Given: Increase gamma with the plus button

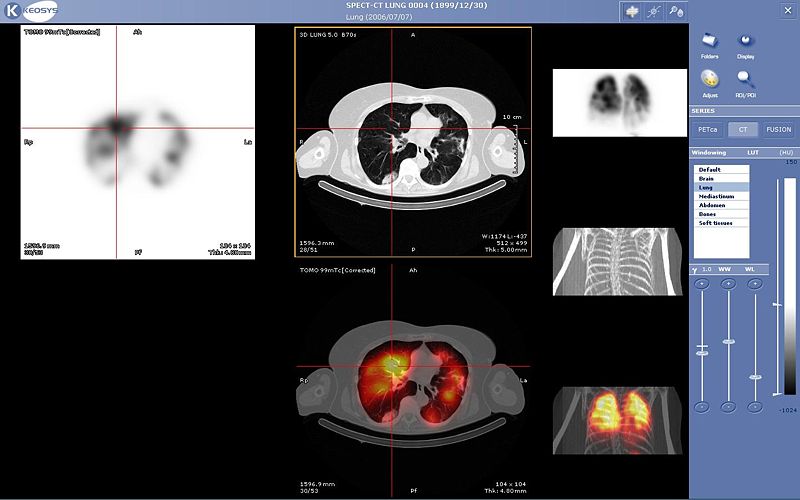Looking at the screenshot, I should pos(702,284).
